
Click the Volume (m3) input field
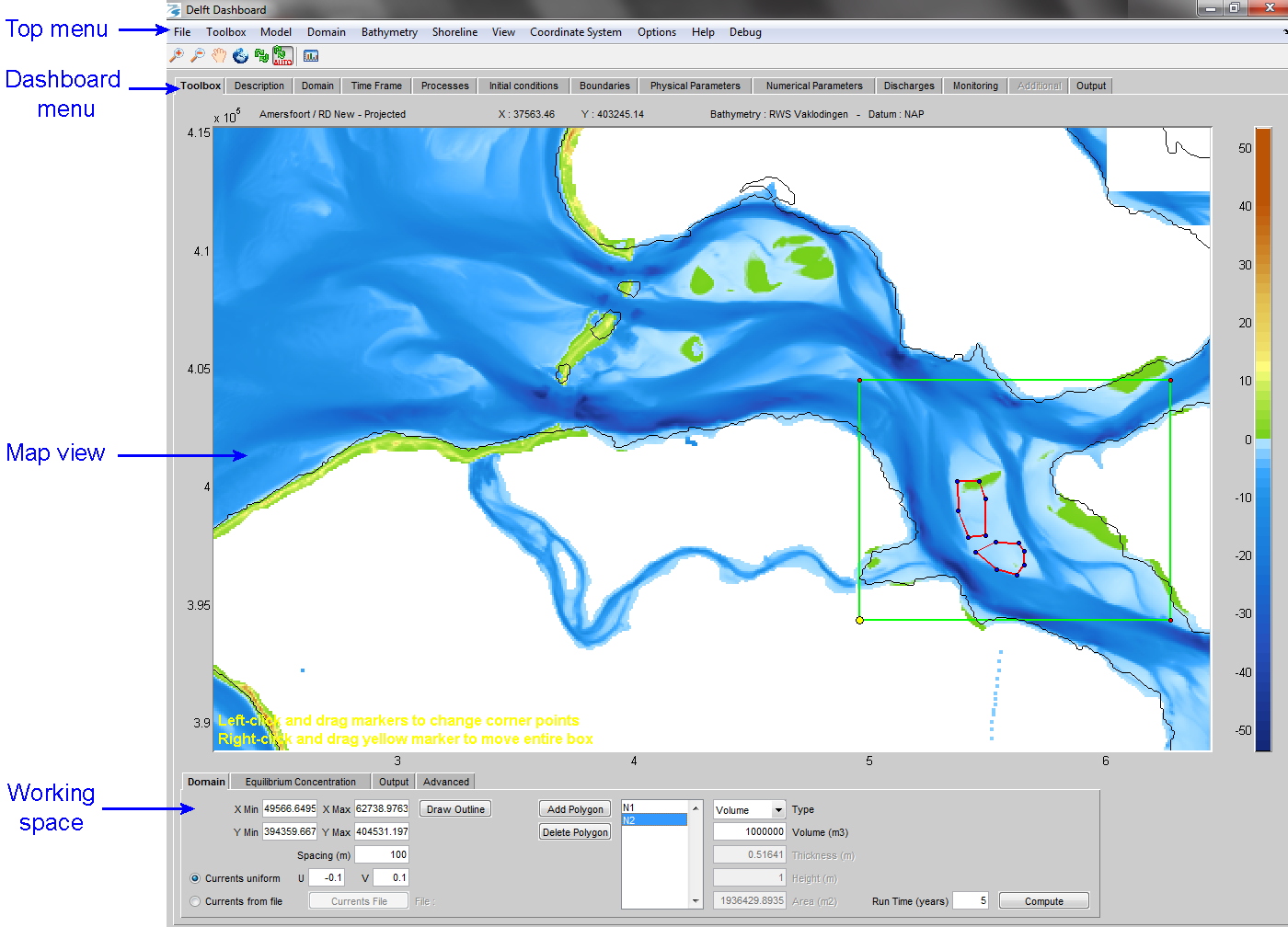[750, 832]
